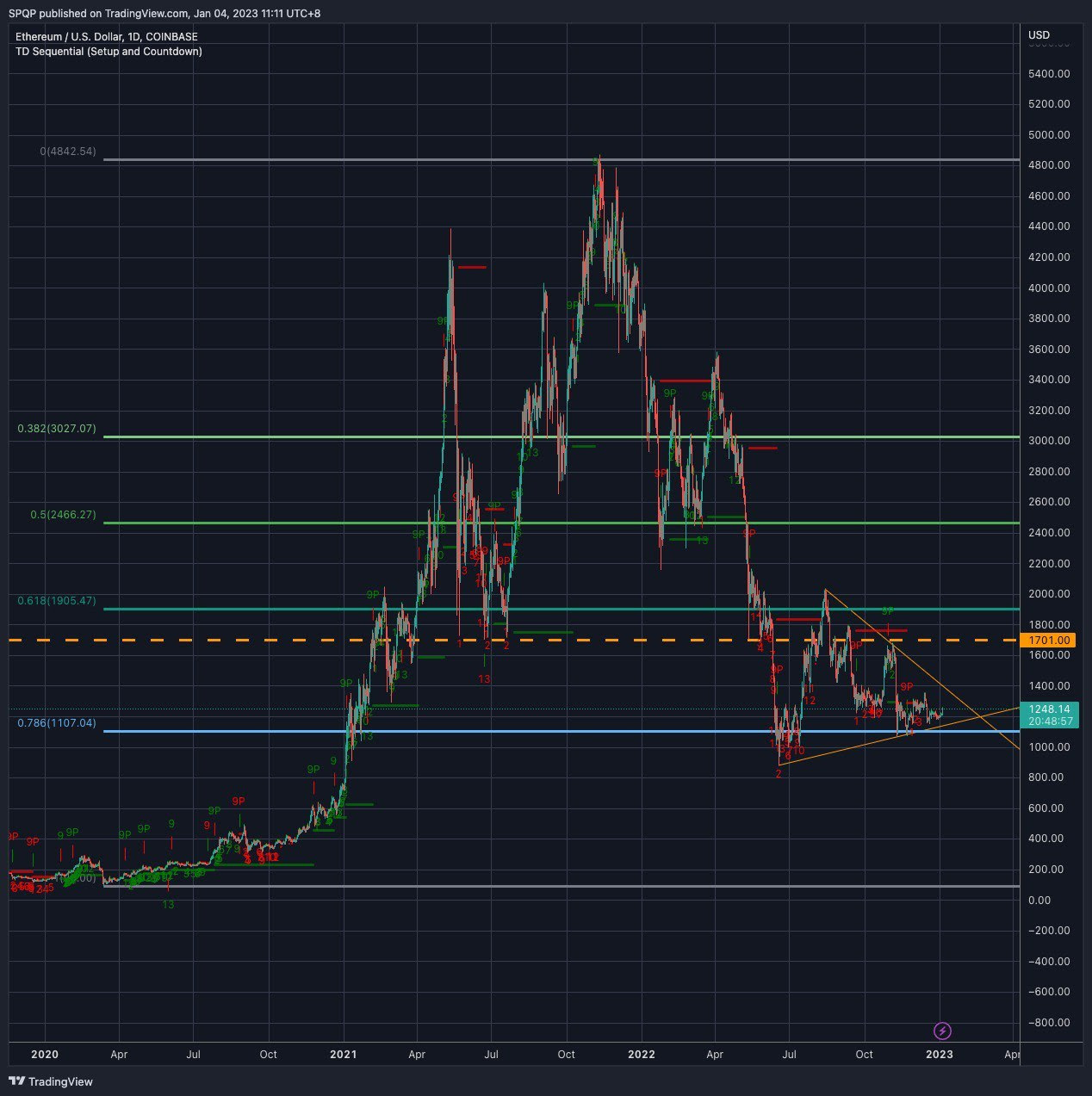Screen dimensions: 1092x1096
Task: Click the 2022 year marker on time axis
Action: 642,1055
